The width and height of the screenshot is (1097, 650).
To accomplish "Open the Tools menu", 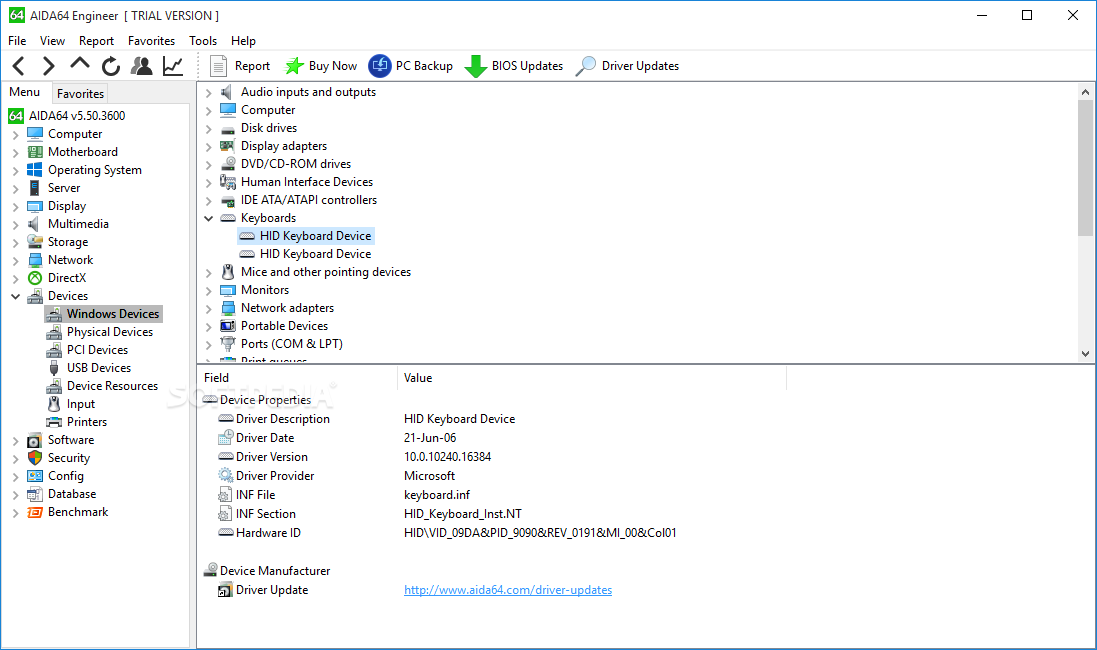I will pyautogui.click(x=203, y=41).
